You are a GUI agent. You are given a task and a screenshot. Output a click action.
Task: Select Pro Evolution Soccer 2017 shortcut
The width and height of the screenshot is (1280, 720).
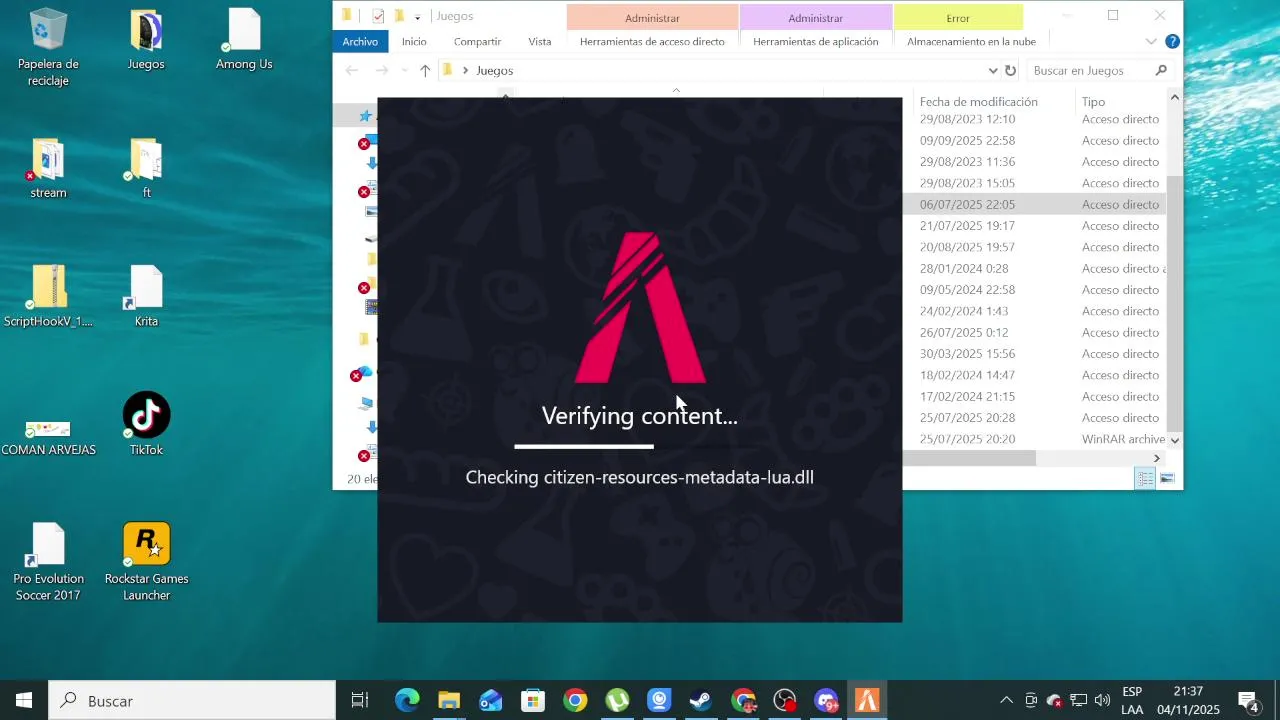point(48,562)
